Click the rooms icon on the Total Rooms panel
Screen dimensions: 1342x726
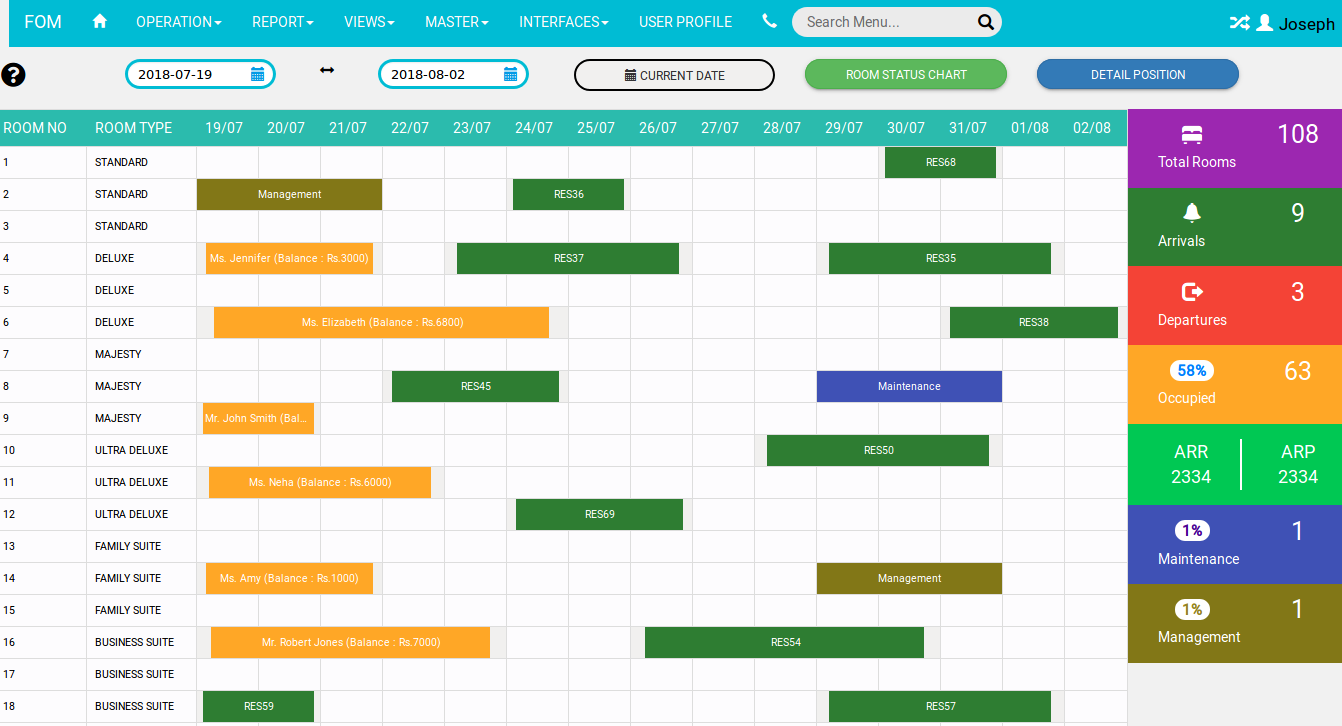1191,133
